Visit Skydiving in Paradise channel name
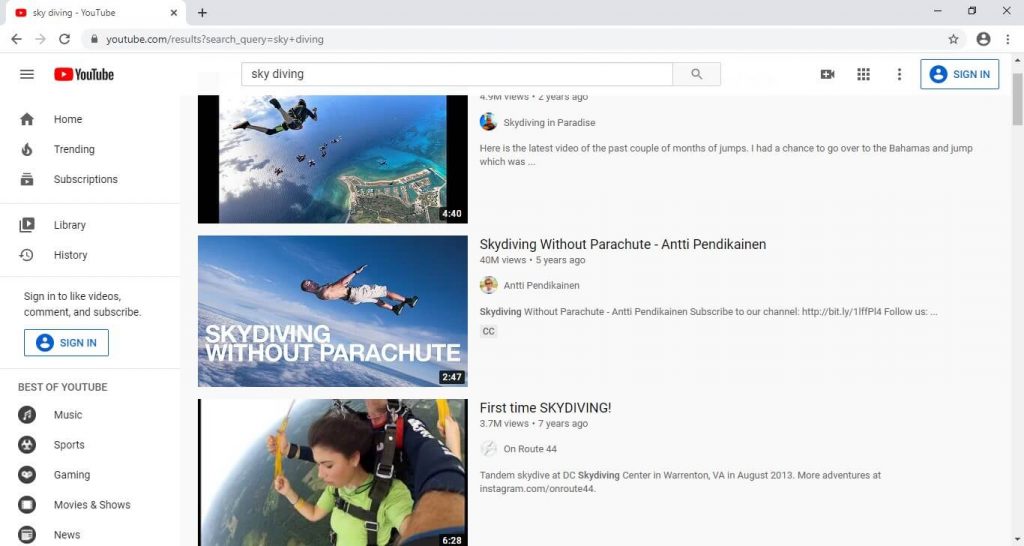The height and width of the screenshot is (546, 1024). pos(549,122)
